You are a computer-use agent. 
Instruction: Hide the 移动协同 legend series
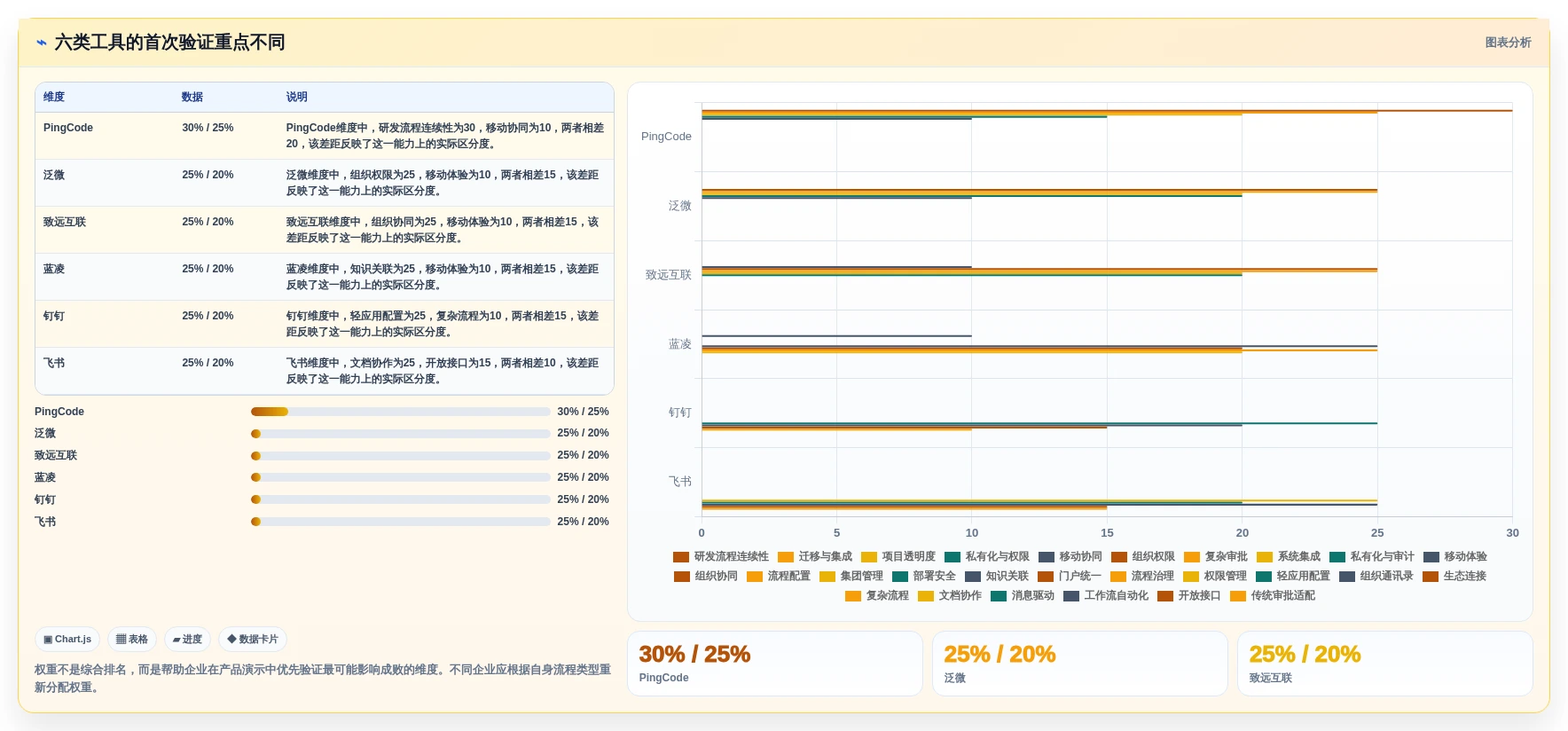pos(1070,556)
